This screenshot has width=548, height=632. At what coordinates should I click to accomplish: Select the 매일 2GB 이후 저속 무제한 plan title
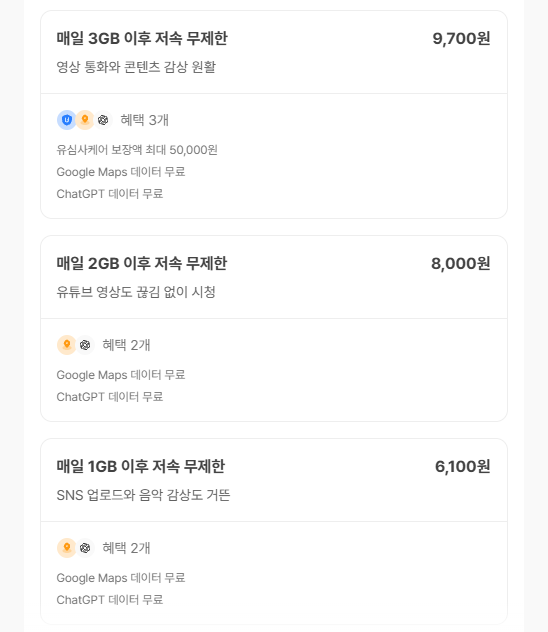[x=142, y=263]
